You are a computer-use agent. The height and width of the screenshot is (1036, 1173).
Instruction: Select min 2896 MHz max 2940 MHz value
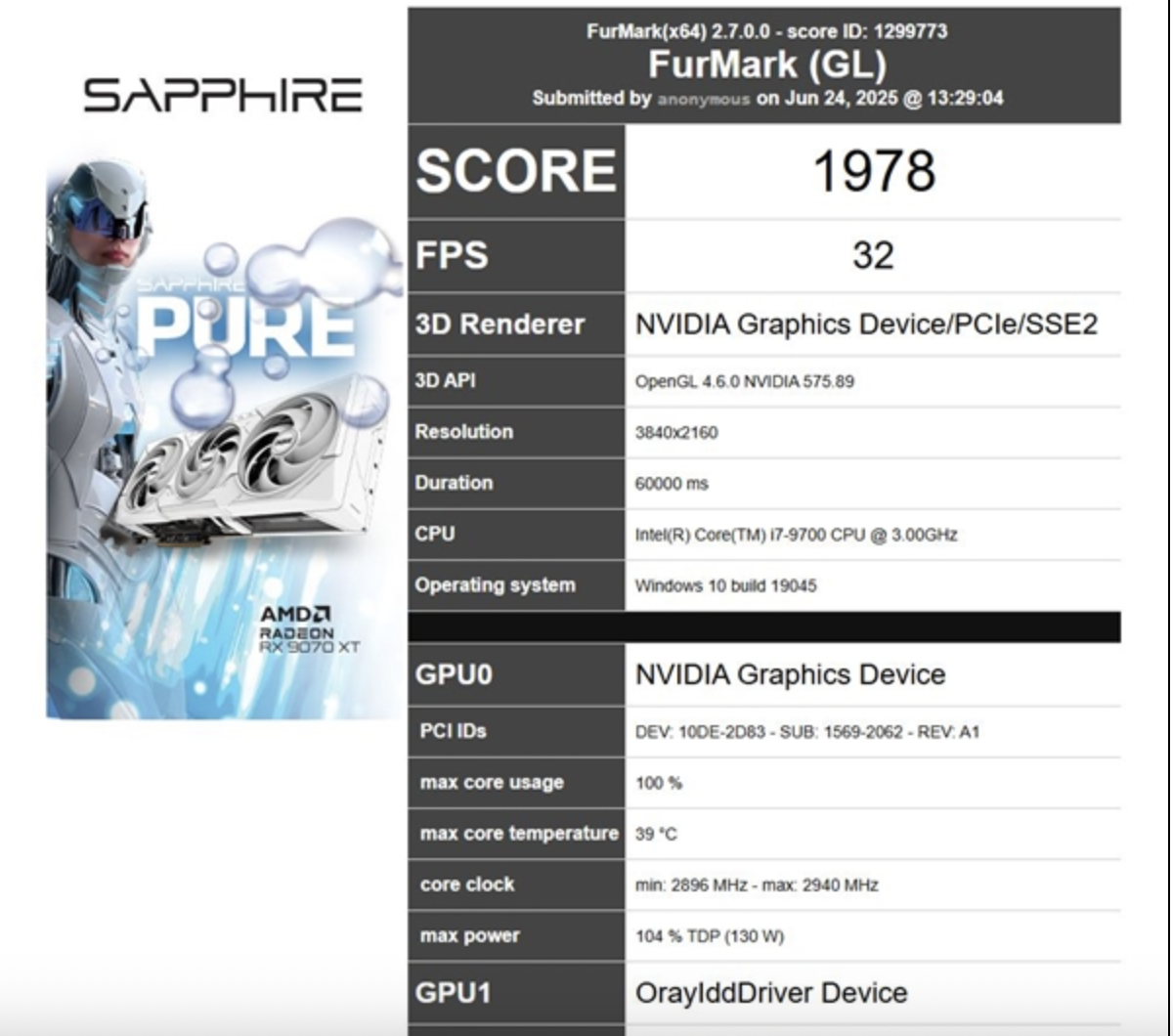[x=757, y=885]
